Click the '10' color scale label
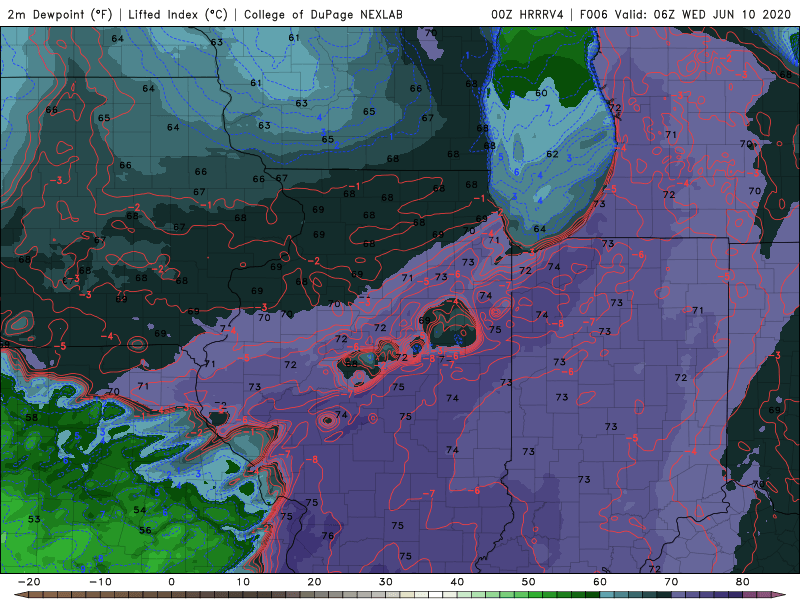The height and width of the screenshot is (600, 800). (243, 582)
